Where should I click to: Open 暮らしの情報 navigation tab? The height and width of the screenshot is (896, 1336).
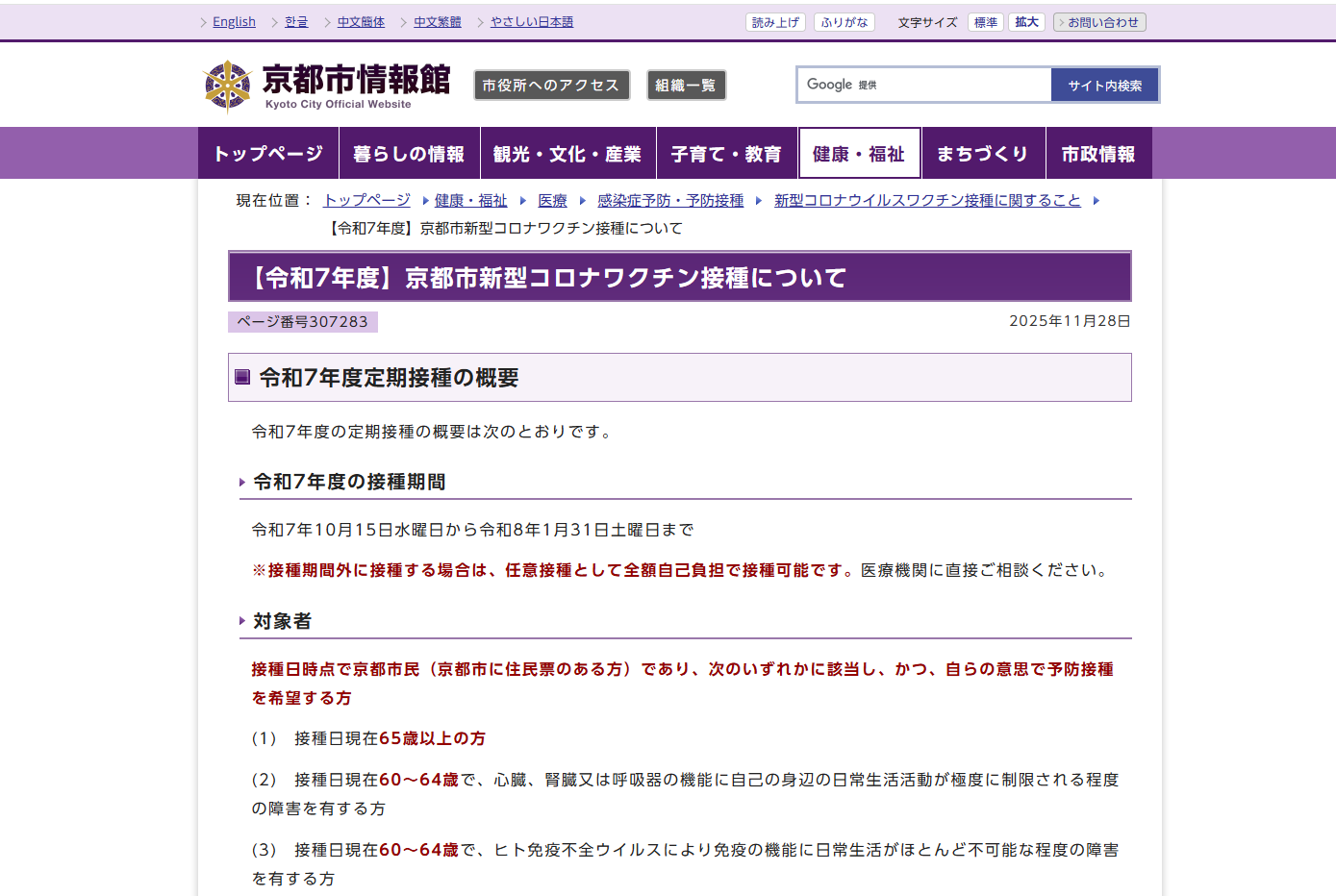pyautogui.click(x=409, y=154)
